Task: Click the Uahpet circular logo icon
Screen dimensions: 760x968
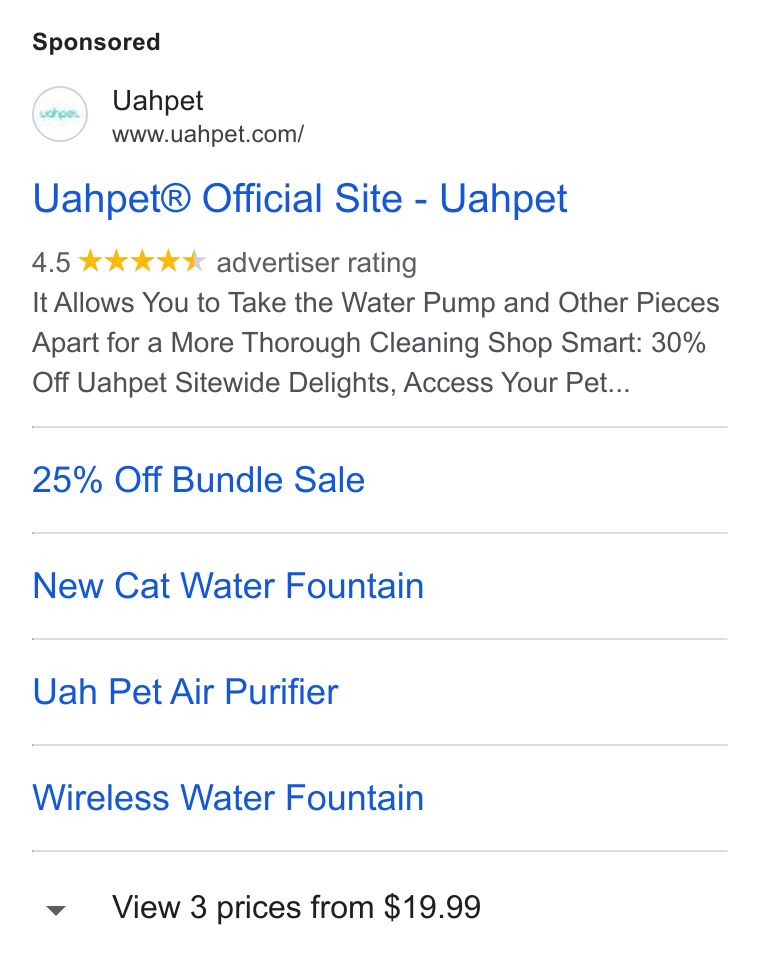Action: point(60,114)
